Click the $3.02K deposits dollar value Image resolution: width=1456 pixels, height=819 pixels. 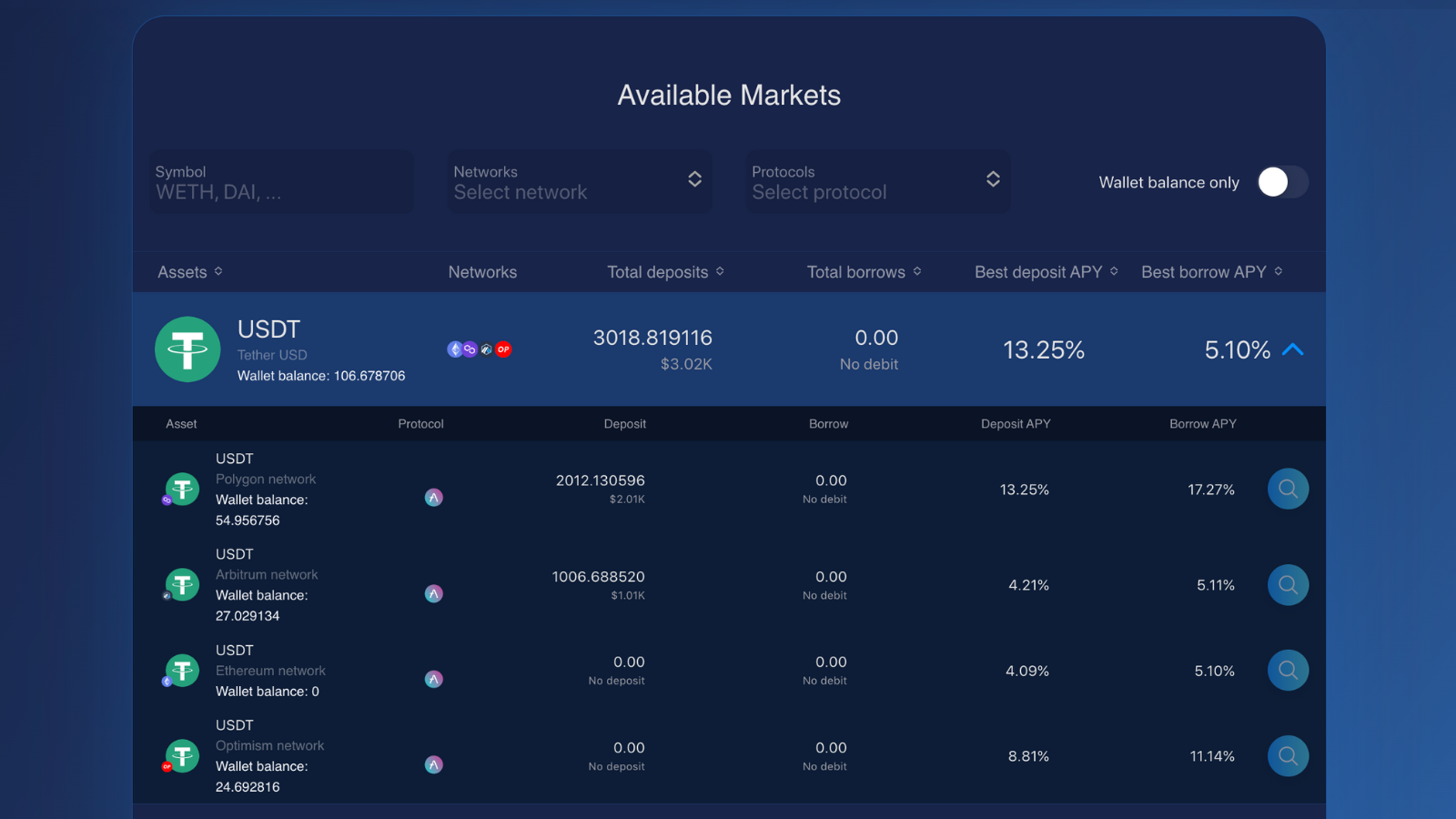click(x=686, y=364)
